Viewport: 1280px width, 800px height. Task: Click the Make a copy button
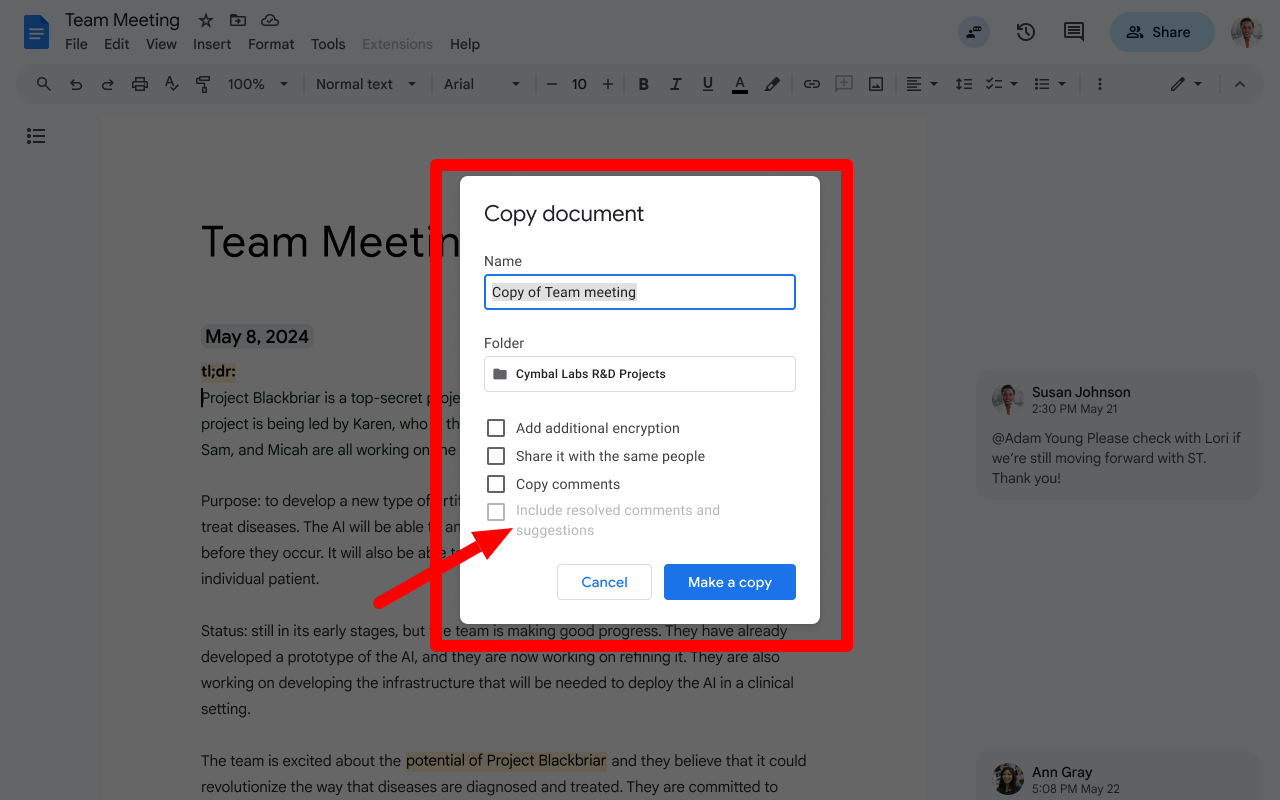[730, 582]
